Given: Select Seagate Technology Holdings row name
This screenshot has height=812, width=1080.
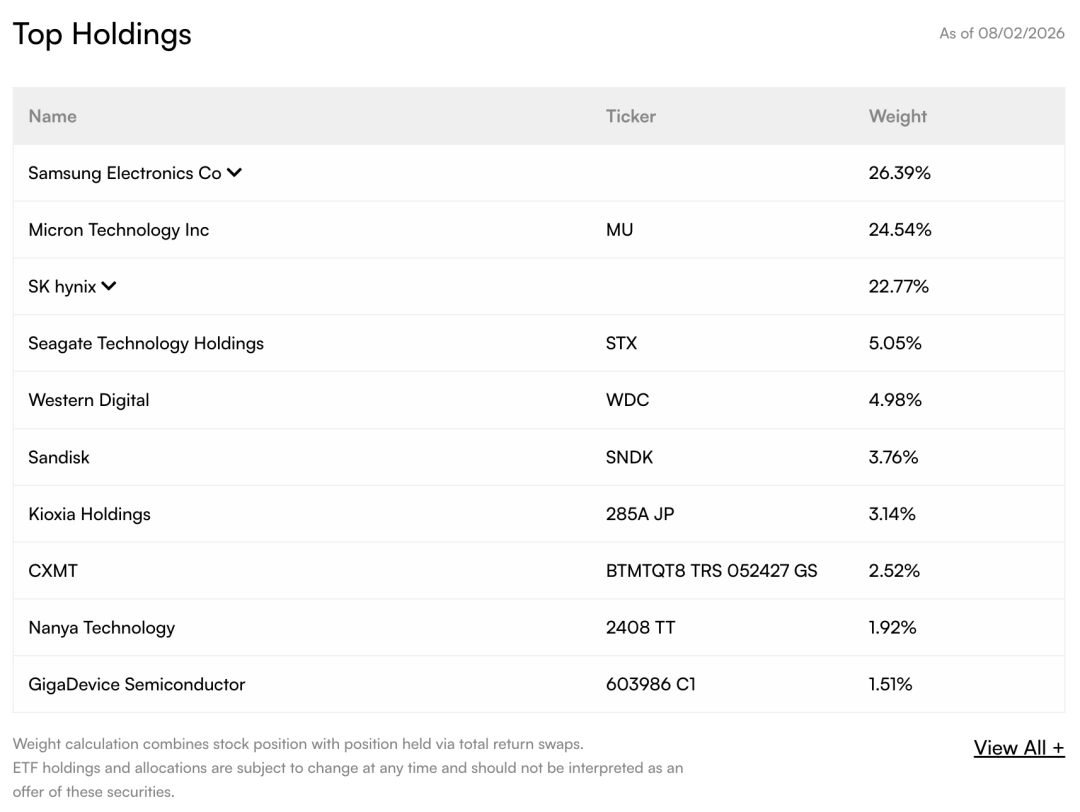Looking at the screenshot, I should point(146,344).
